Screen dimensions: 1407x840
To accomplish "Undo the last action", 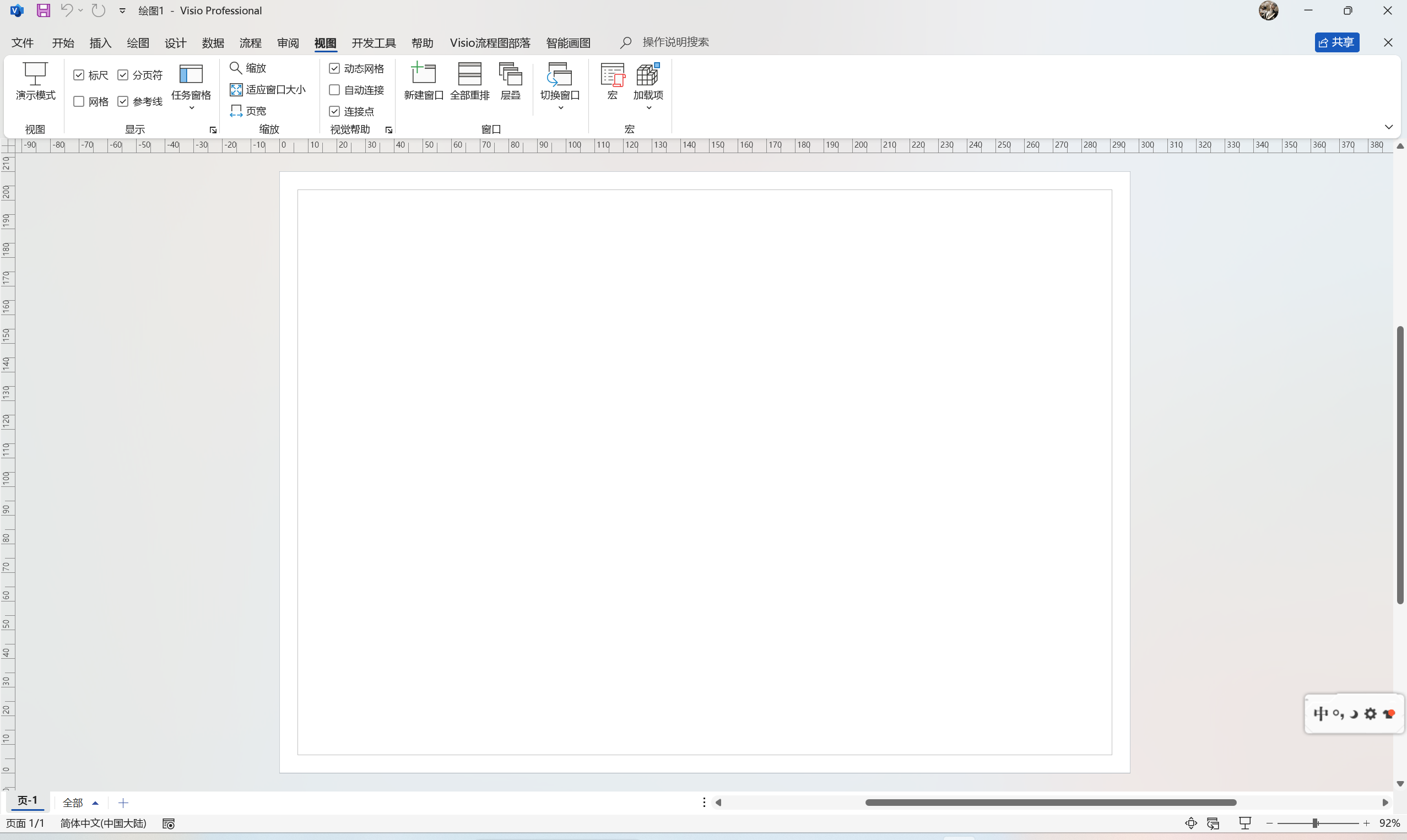I will click(x=67, y=10).
